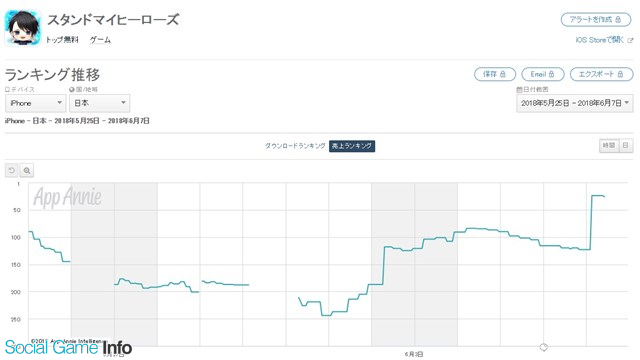This screenshot has width=640, height=360.
Task: Open the 日本 country dropdown
Action: 100,103
